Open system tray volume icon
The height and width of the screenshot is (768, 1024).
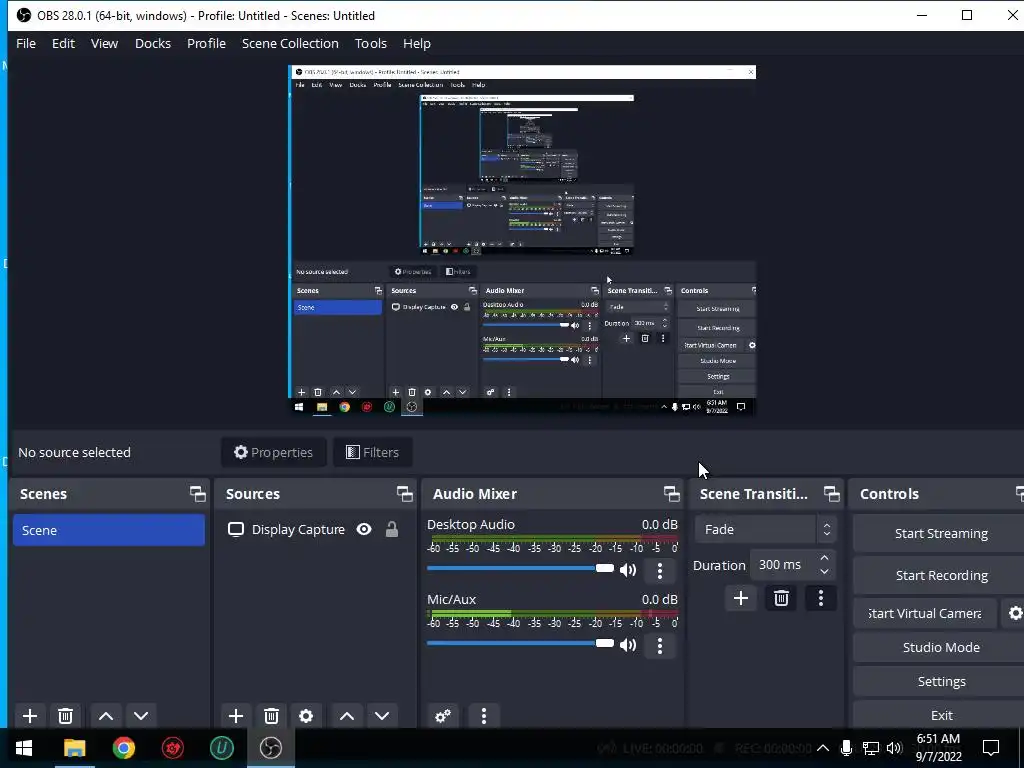(894, 748)
